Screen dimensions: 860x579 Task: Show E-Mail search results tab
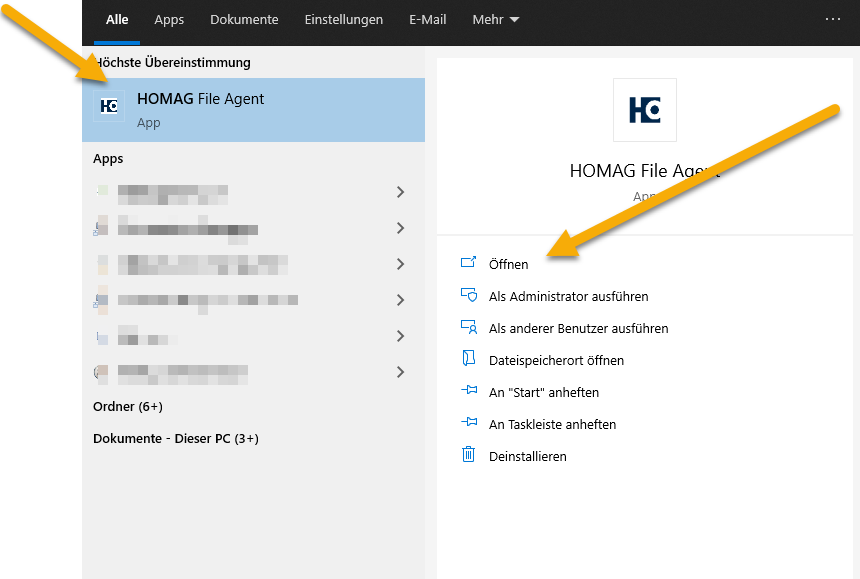tap(427, 20)
